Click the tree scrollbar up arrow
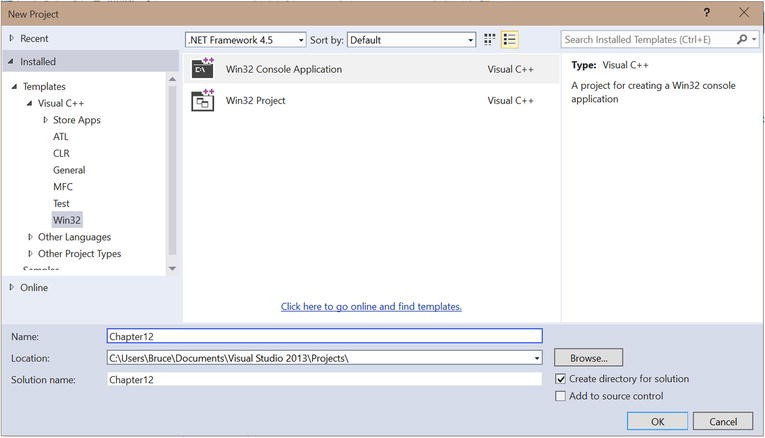The height and width of the screenshot is (438, 765). [x=172, y=79]
